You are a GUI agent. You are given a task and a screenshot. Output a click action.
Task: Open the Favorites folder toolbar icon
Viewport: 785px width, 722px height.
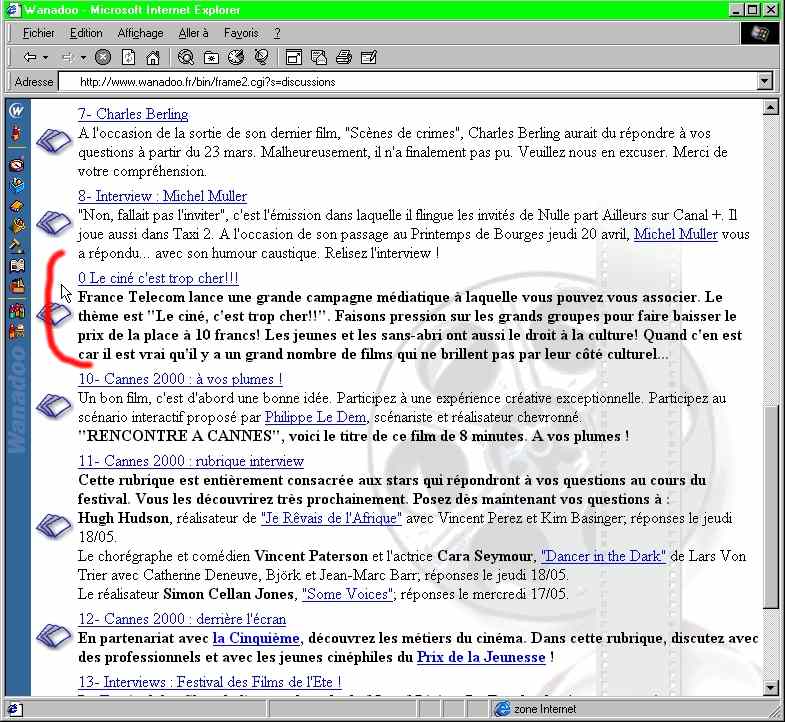[211, 58]
